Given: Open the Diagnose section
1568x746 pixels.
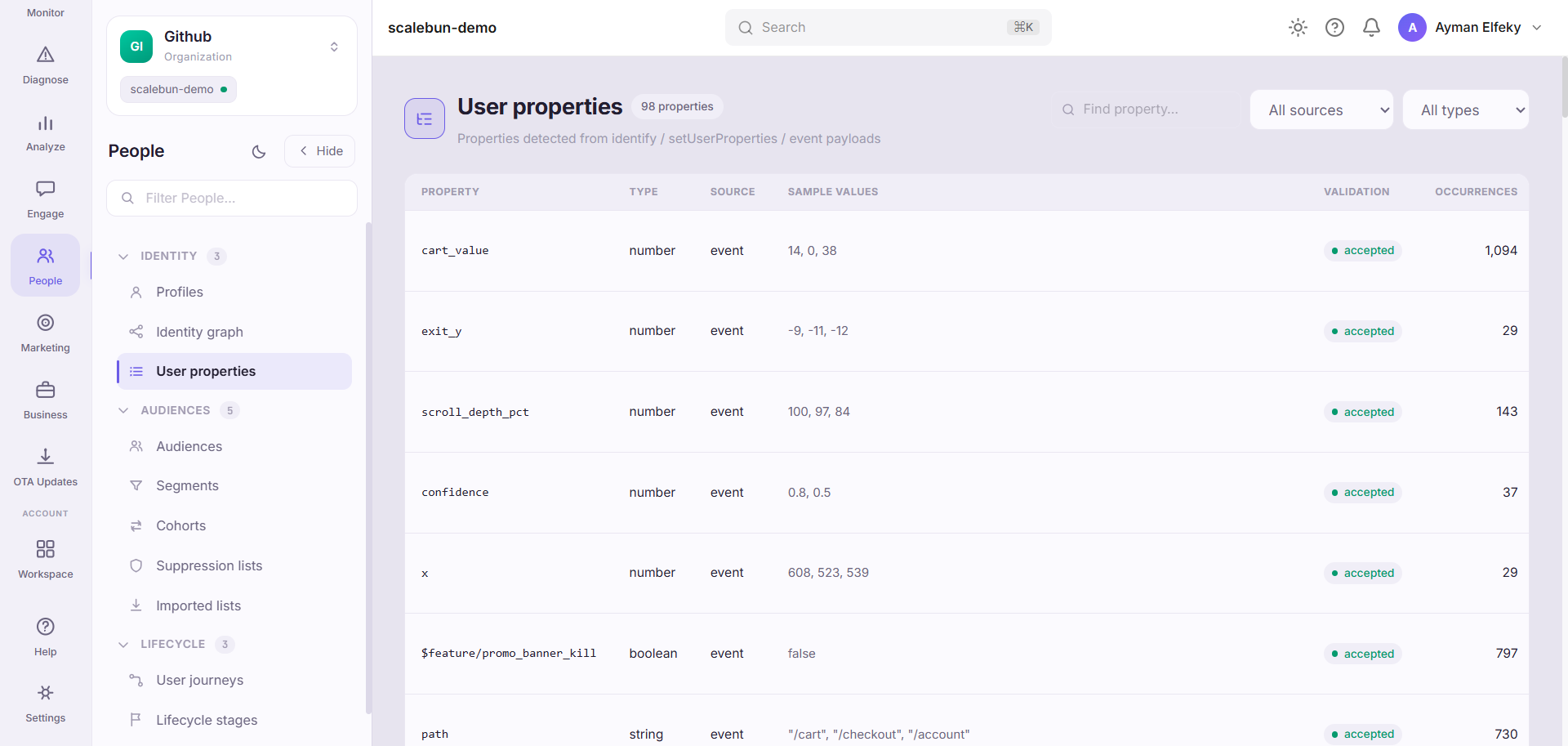Looking at the screenshot, I should [46, 65].
